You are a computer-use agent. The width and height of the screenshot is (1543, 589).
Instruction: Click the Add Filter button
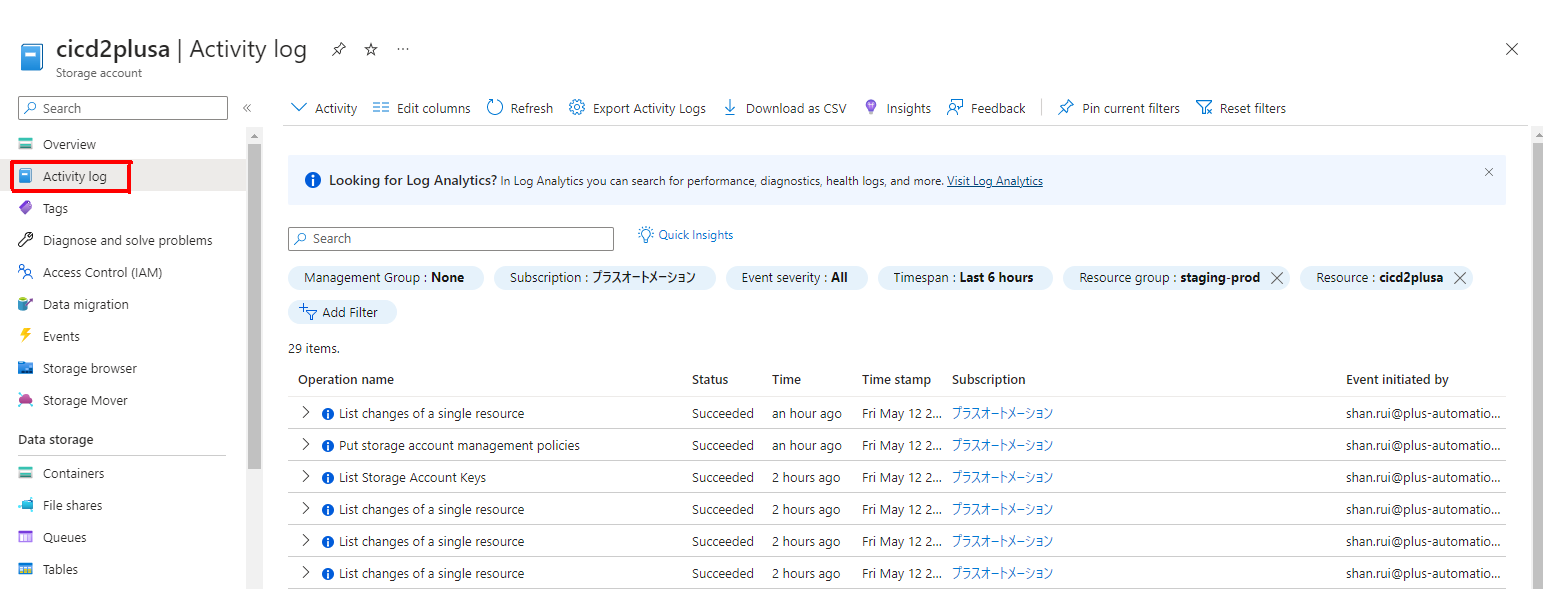click(x=342, y=312)
